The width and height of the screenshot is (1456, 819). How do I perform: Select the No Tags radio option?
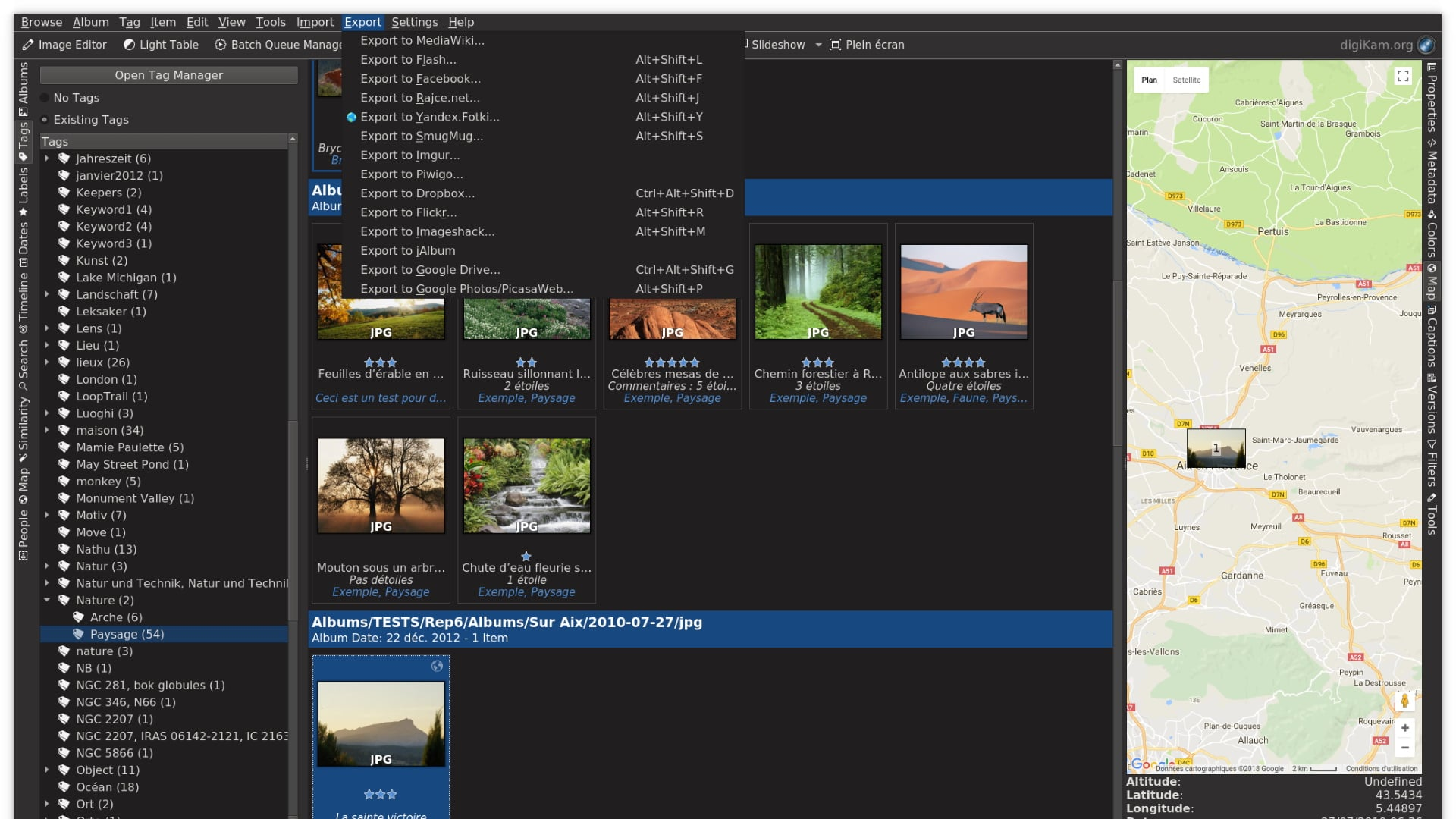point(45,98)
